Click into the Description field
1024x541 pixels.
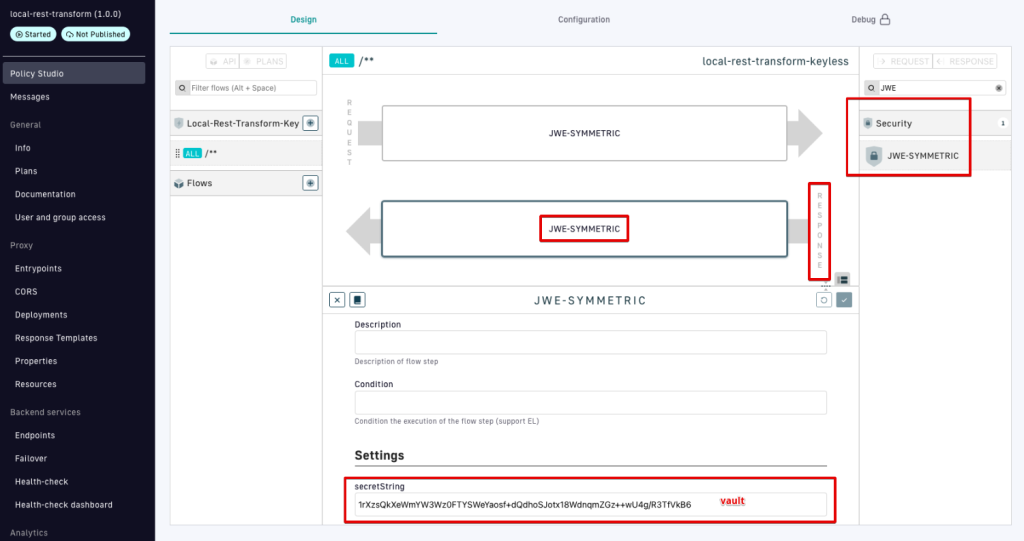coord(590,342)
